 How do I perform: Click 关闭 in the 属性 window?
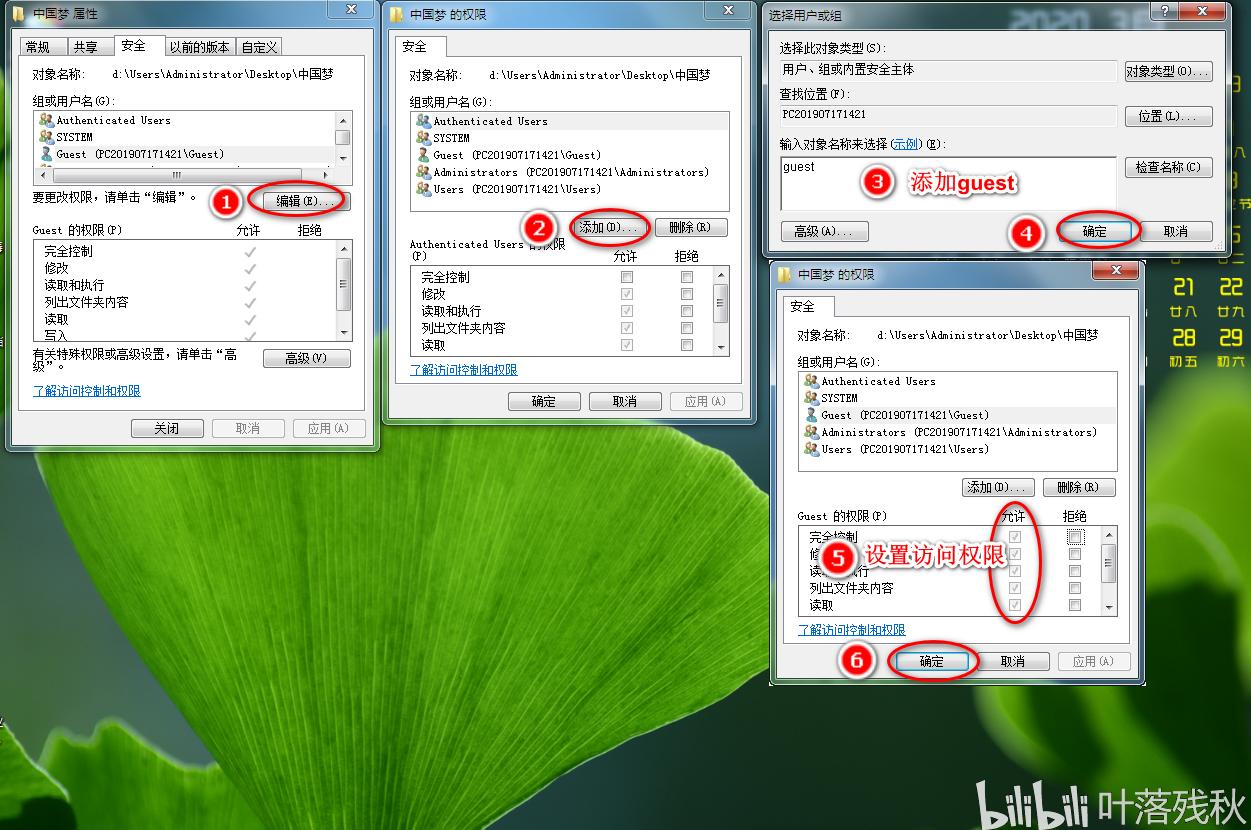(167, 428)
